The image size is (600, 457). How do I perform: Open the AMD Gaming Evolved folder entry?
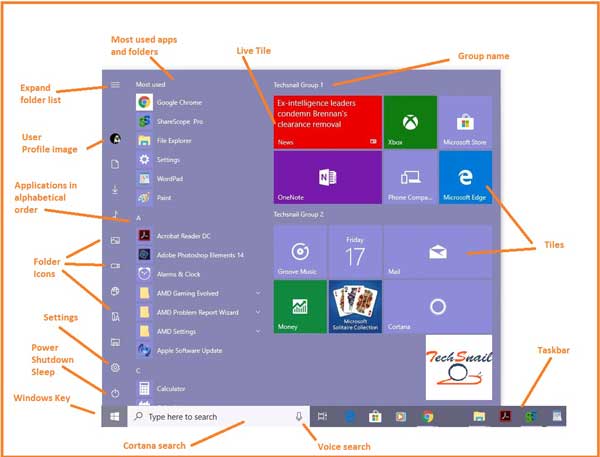point(198,293)
